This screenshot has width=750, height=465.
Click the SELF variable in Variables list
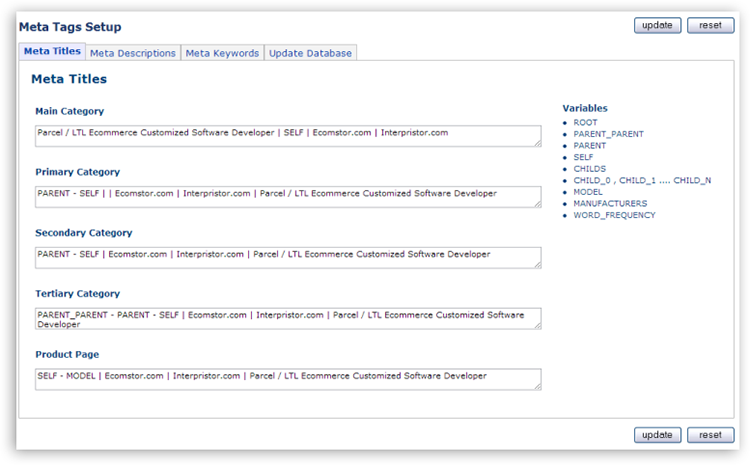(583, 157)
